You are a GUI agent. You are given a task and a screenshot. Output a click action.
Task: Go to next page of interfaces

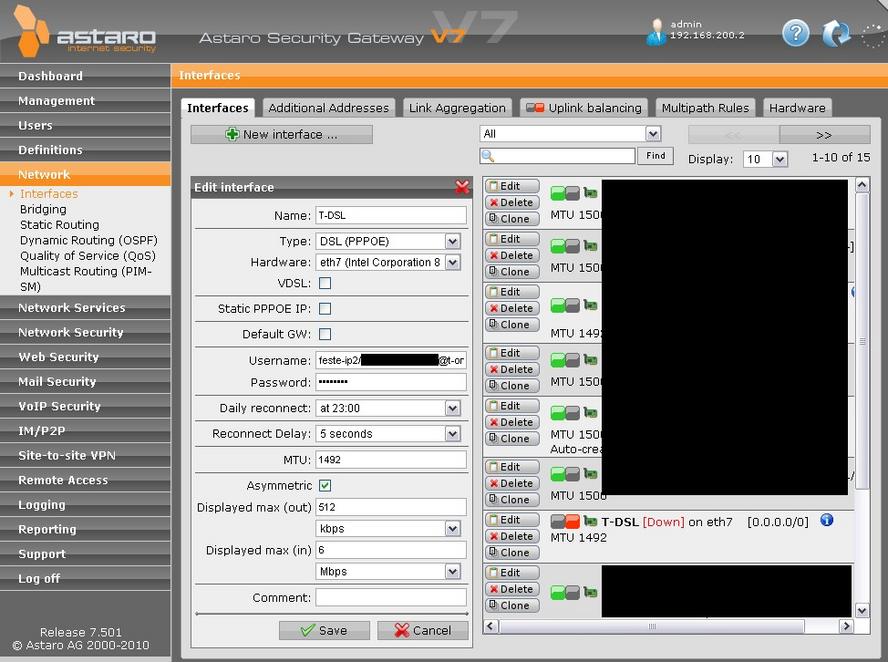(x=824, y=135)
